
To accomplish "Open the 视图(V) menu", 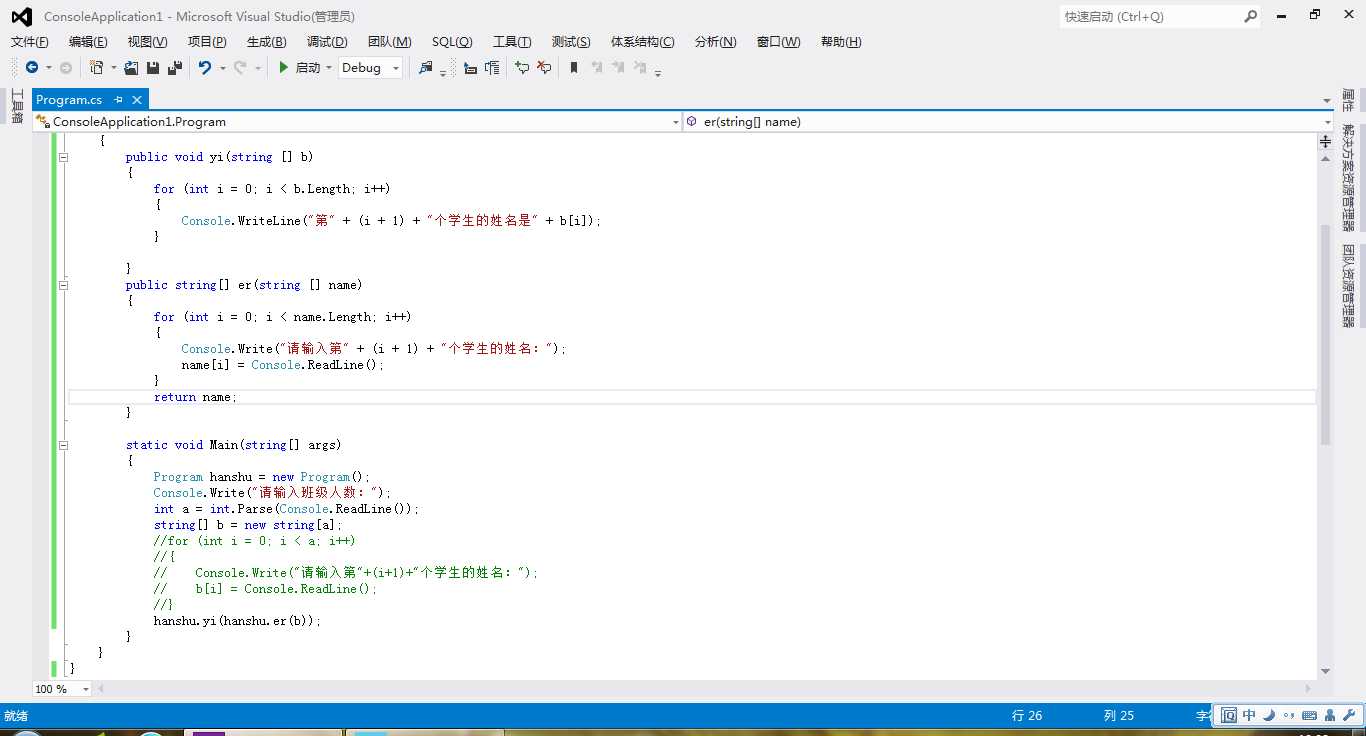I will pyautogui.click(x=147, y=41).
